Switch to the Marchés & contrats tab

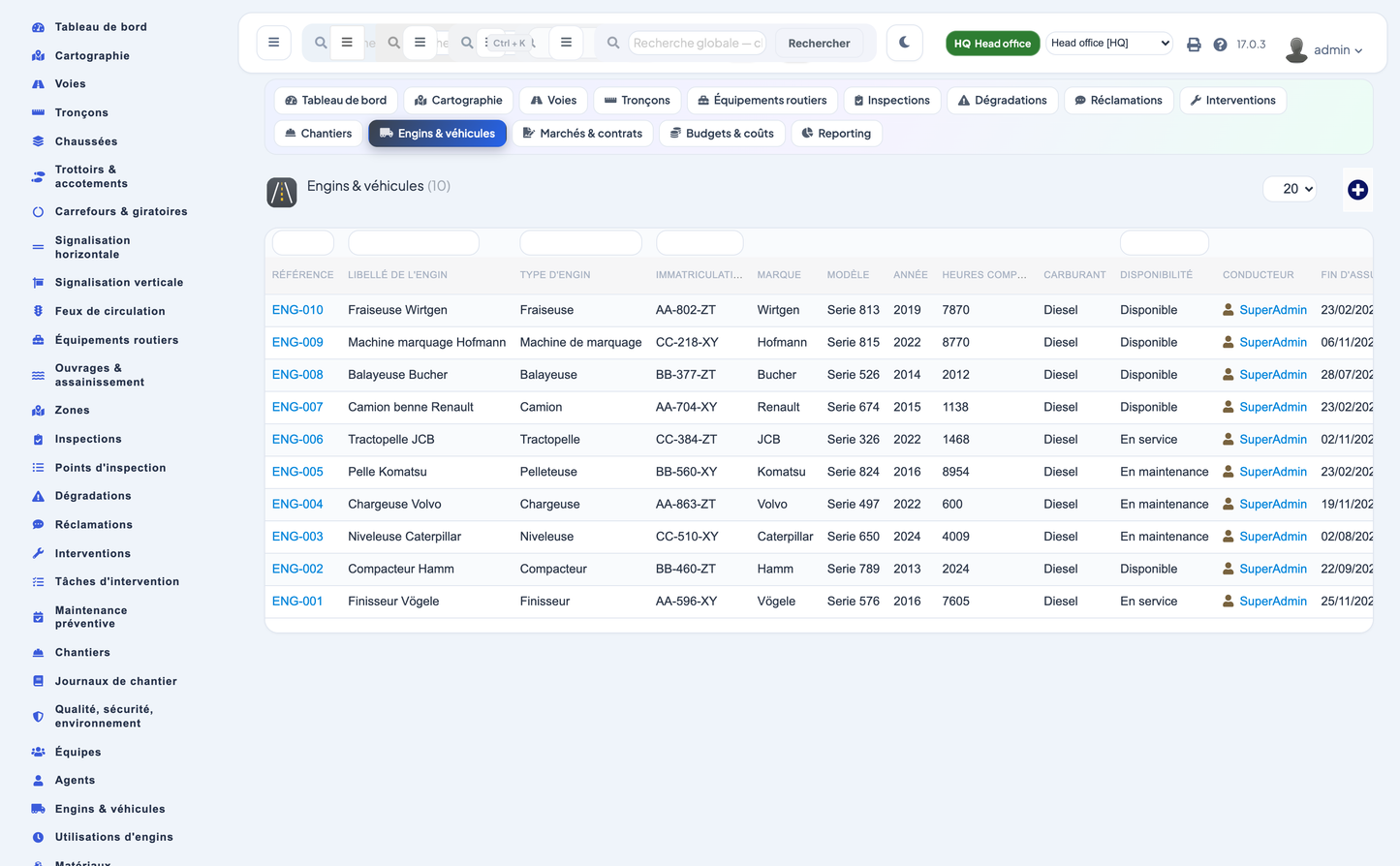point(582,134)
